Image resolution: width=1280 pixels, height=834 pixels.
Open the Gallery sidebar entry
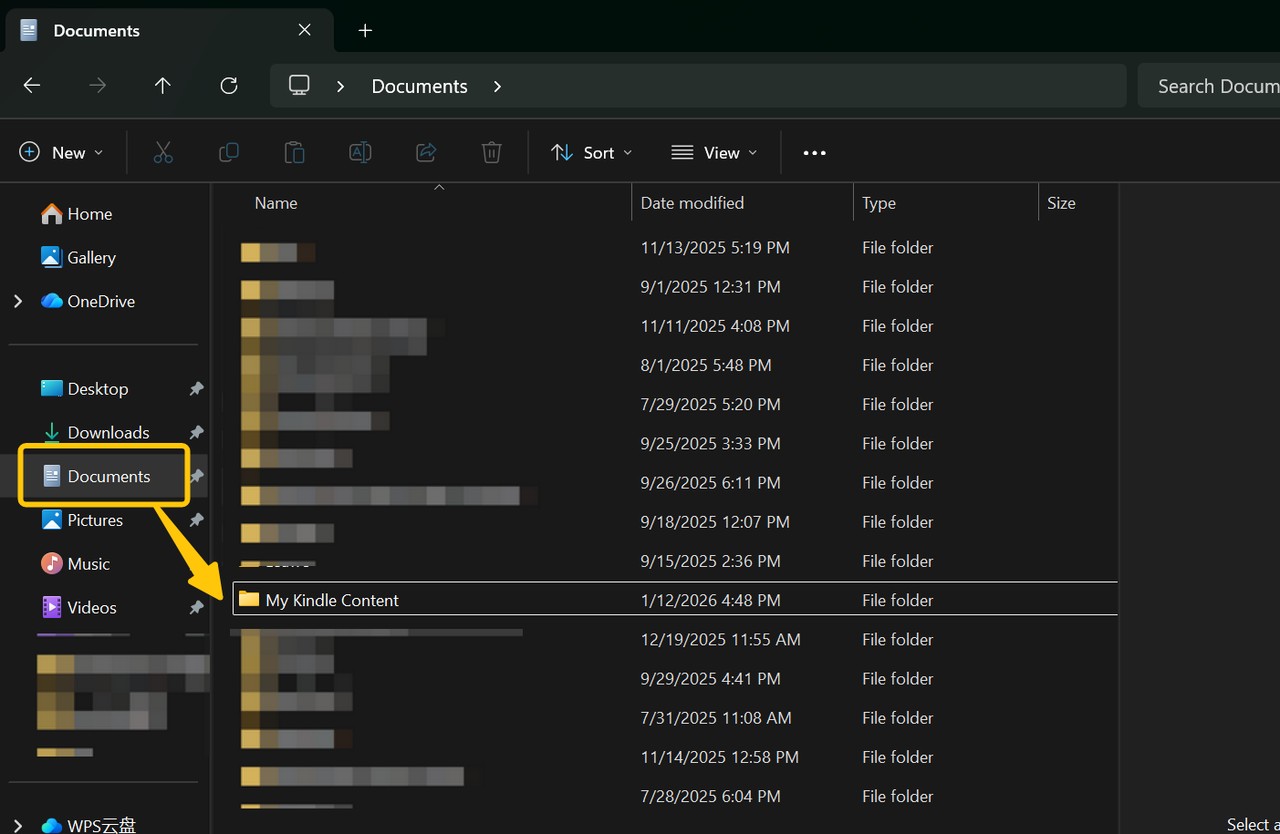pos(90,257)
